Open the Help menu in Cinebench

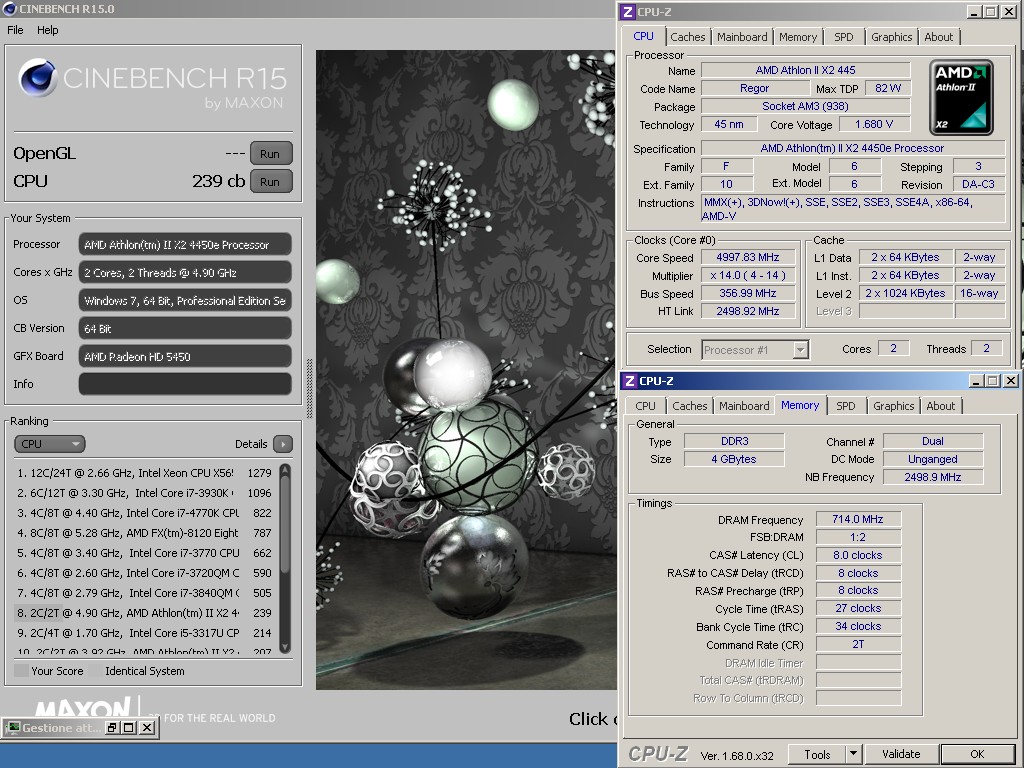point(47,30)
